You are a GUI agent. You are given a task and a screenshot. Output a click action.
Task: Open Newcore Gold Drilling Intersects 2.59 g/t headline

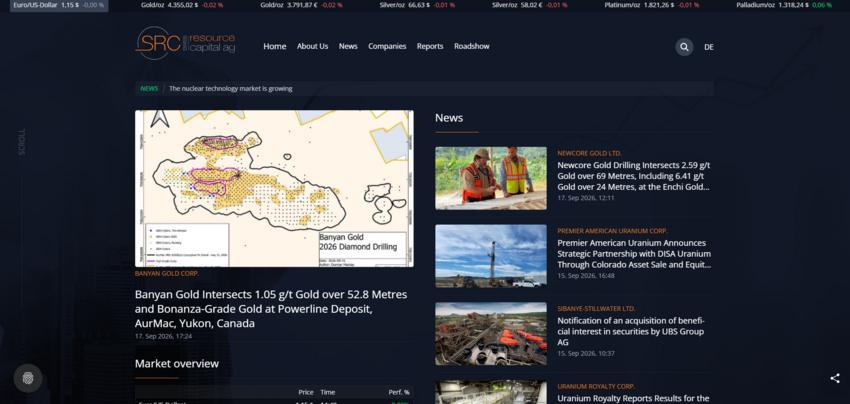[x=634, y=176]
